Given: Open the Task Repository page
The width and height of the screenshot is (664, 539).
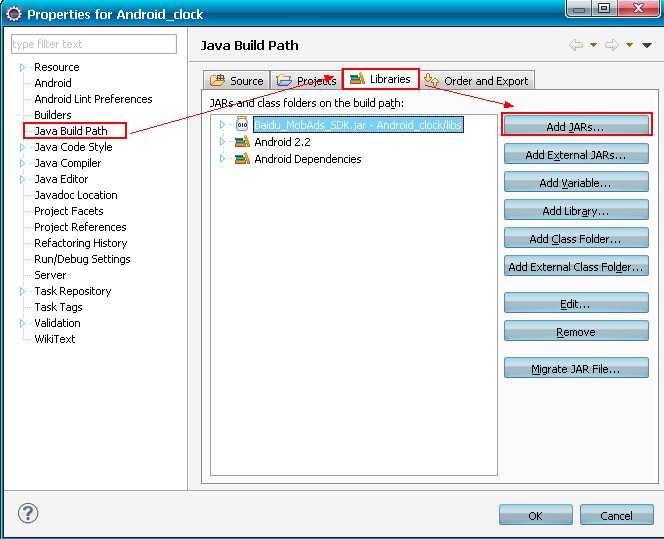Looking at the screenshot, I should click(x=73, y=291).
